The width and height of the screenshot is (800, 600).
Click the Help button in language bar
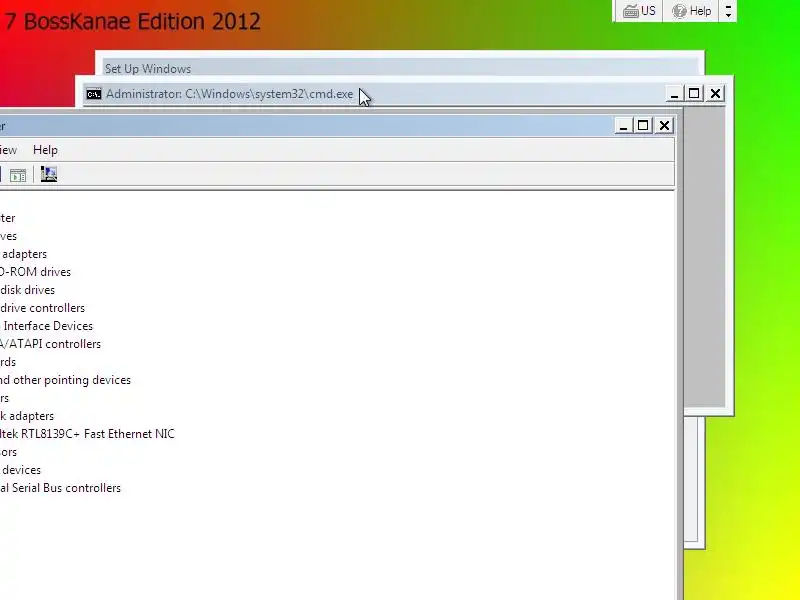(691, 11)
